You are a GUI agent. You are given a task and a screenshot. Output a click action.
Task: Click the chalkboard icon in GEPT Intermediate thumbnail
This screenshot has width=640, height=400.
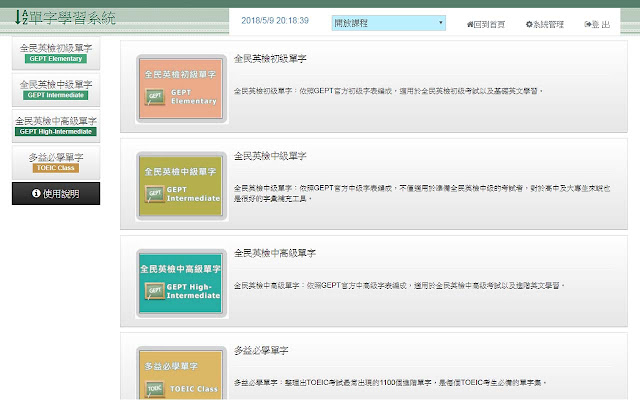(x=155, y=194)
